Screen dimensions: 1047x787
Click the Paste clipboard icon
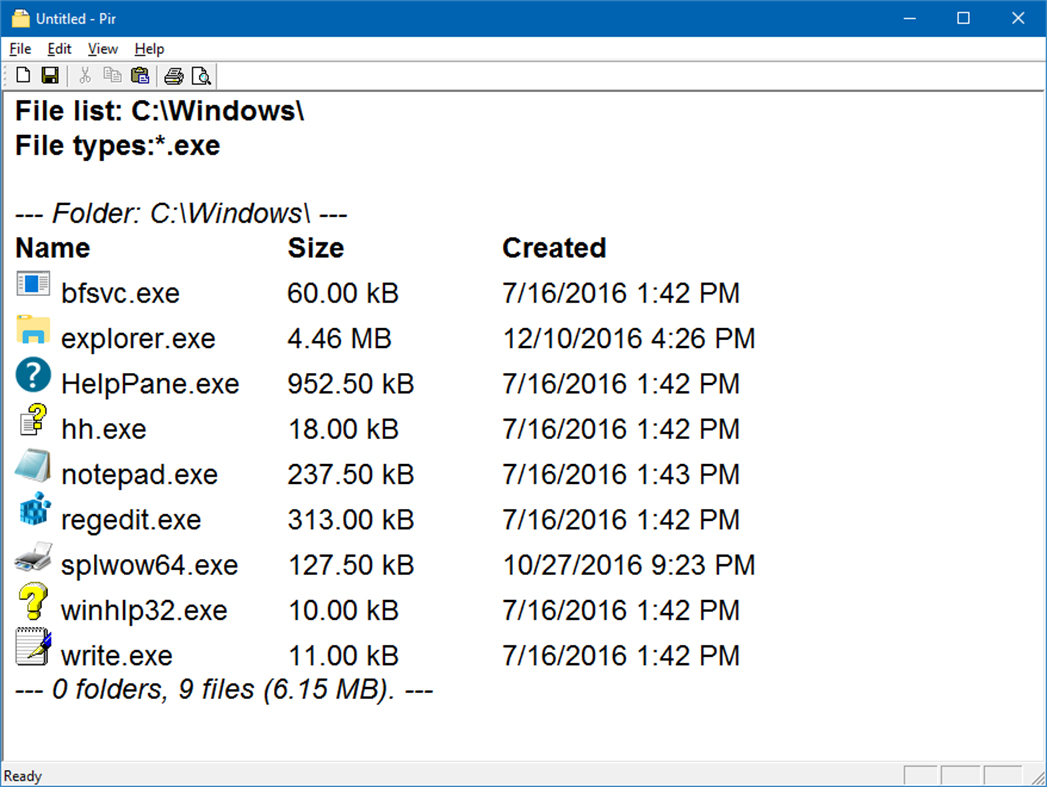[x=140, y=75]
